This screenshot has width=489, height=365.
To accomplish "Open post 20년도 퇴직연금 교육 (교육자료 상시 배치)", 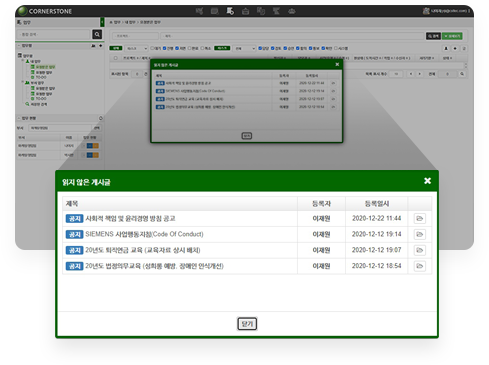I will click(x=143, y=250).
